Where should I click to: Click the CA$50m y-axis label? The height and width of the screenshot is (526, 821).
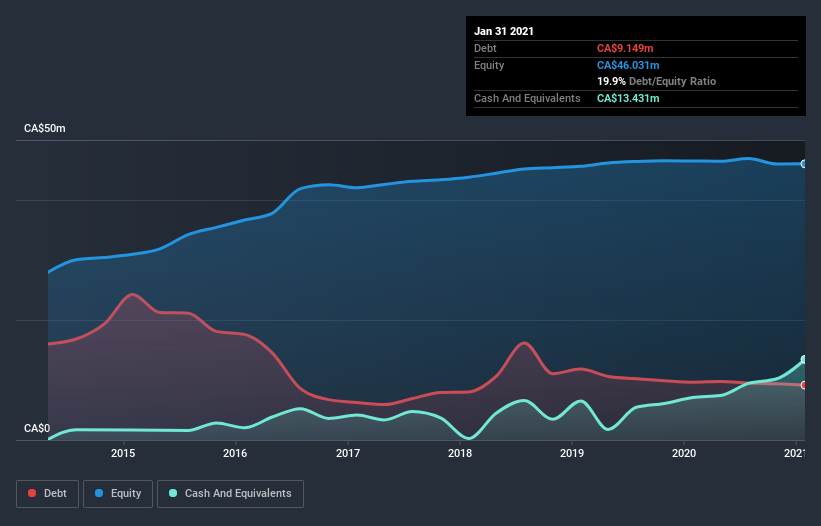point(45,128)
